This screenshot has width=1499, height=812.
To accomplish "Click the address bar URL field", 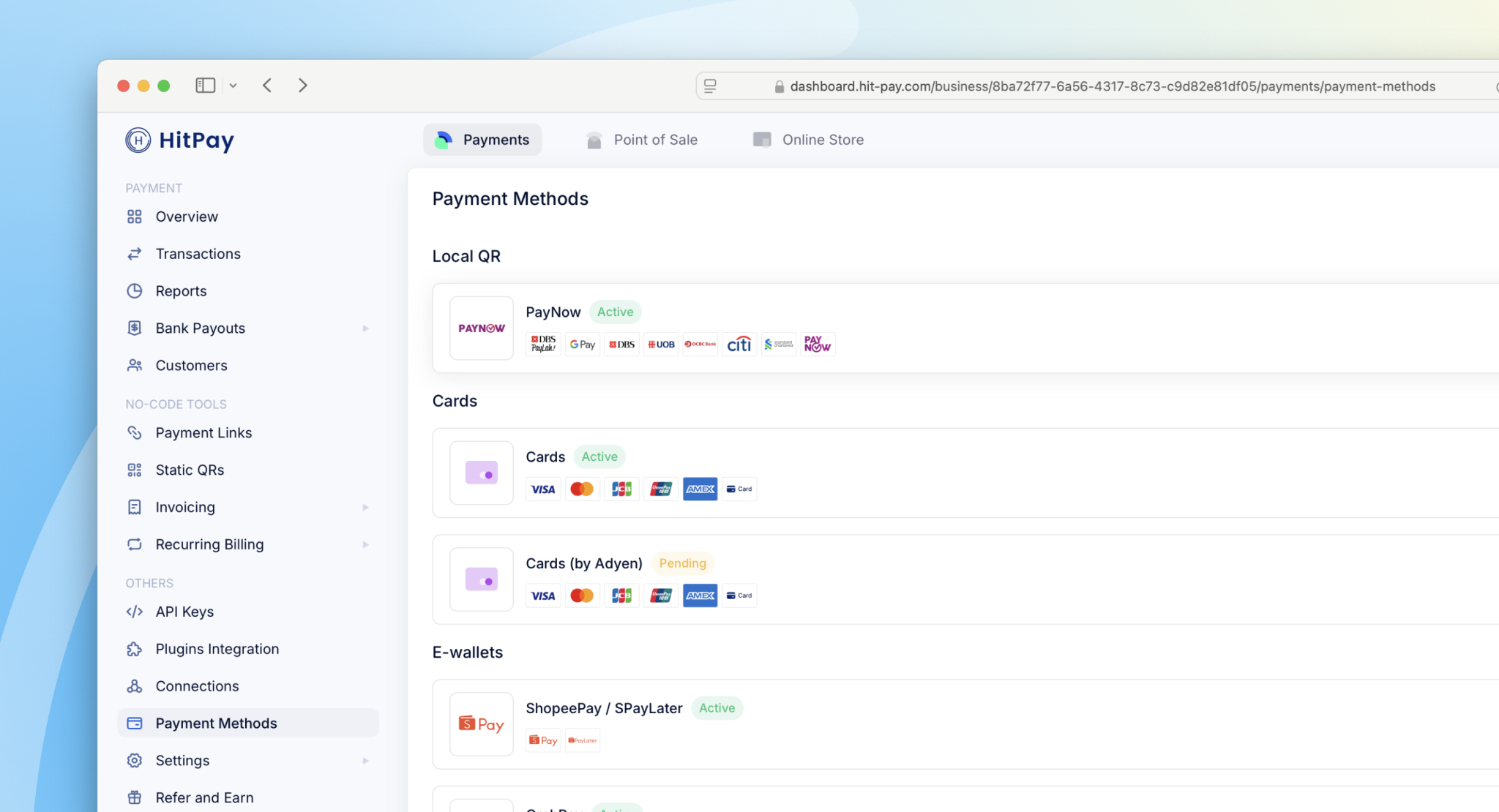I will (x=1098, y=86).
